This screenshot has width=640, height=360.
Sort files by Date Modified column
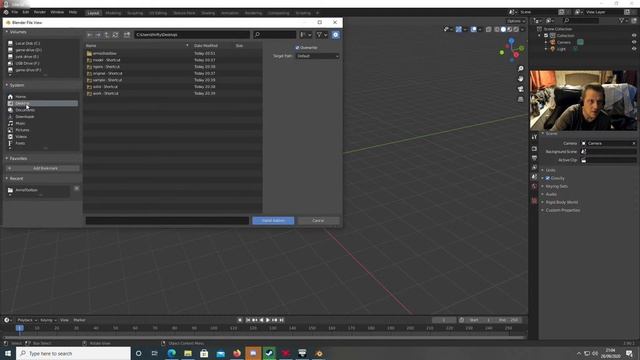coord(206,46)
